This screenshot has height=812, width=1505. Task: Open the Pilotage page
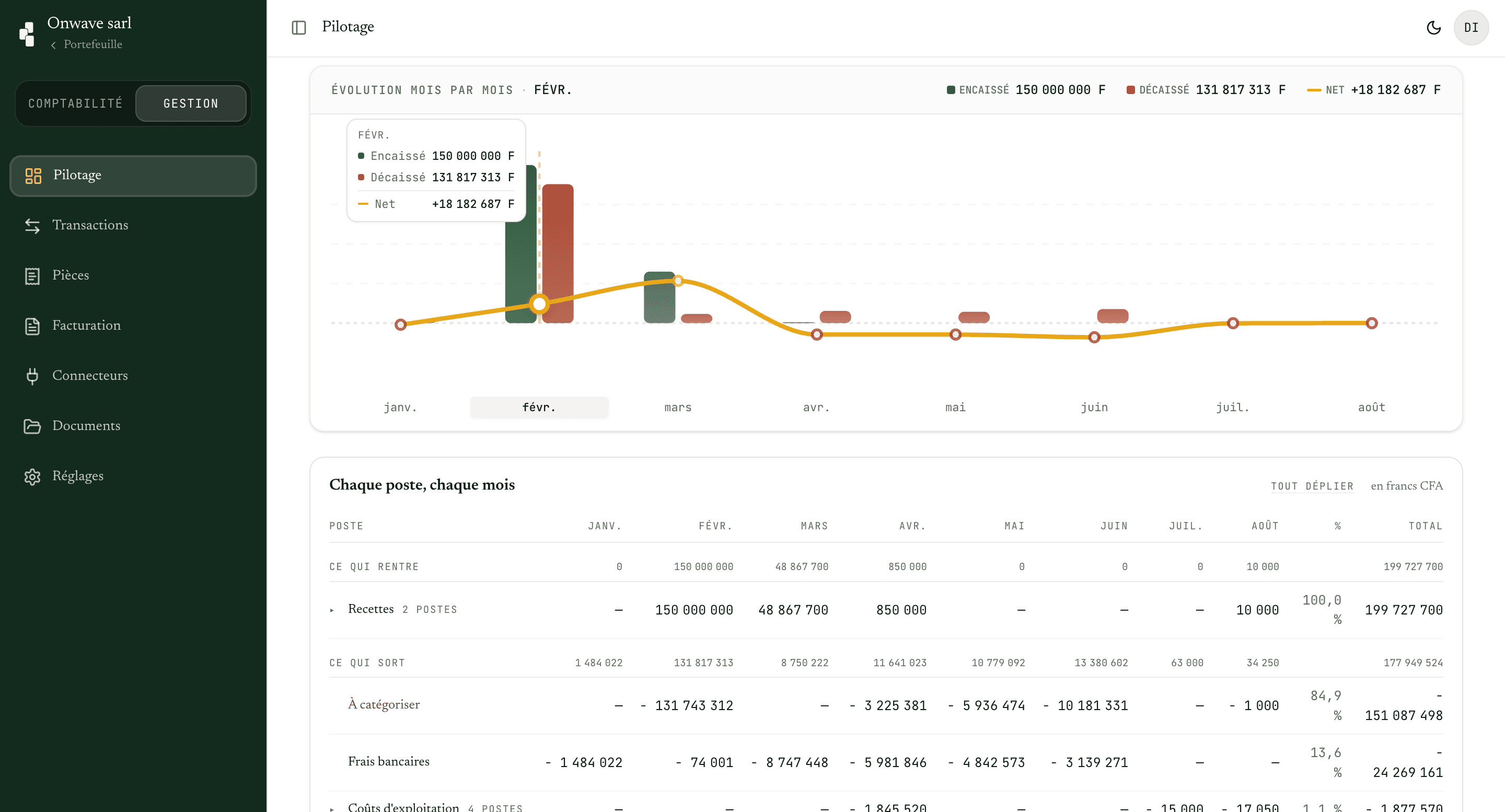pyautogui.click(x=133, y=175)
